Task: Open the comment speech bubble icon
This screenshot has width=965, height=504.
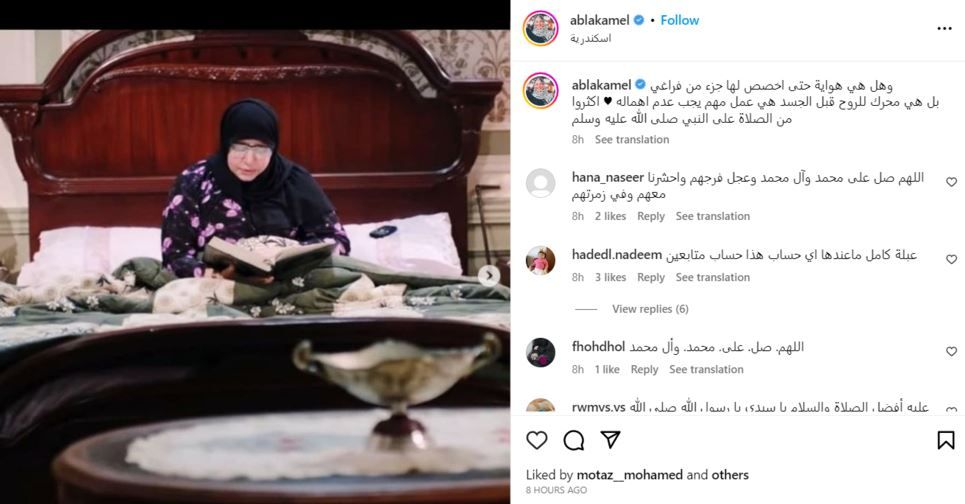Action: 574,440
